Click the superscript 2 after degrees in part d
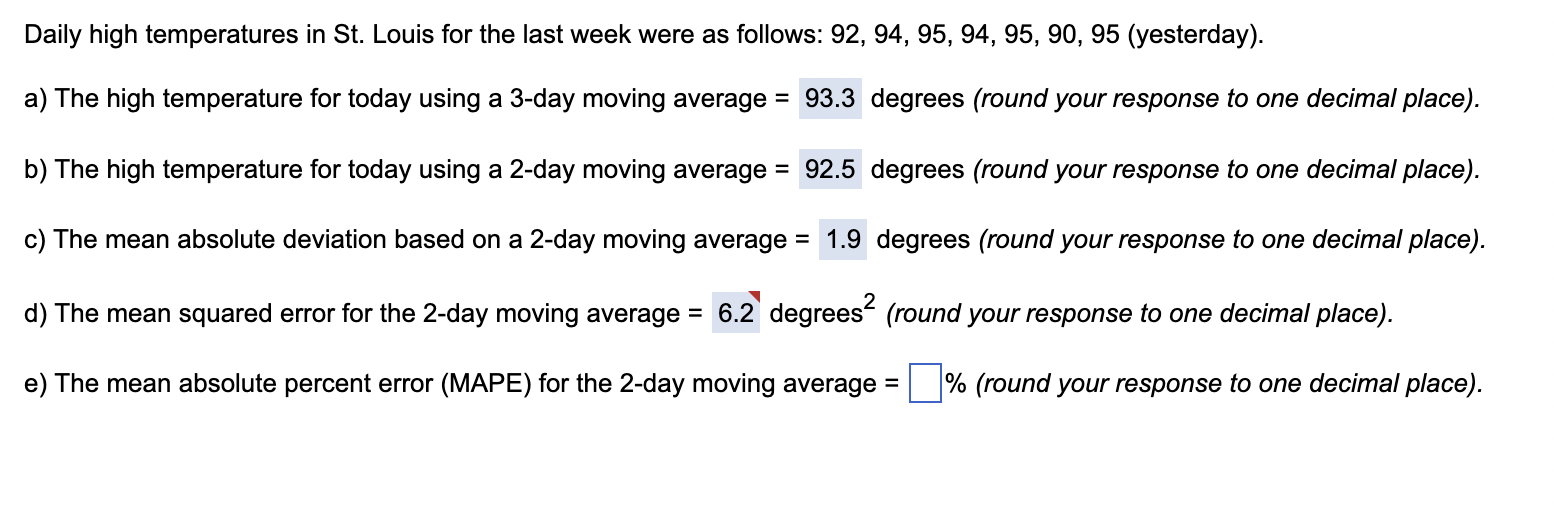Screen dimensions: 1554x506 [x=869, y=301]
